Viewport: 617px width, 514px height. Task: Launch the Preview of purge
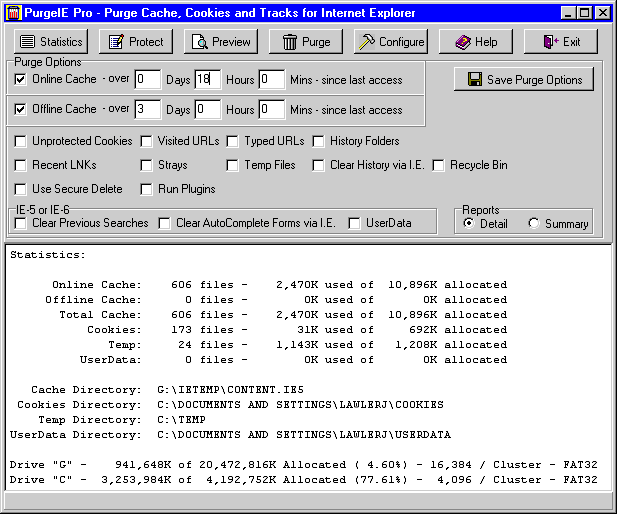point(221,42)
